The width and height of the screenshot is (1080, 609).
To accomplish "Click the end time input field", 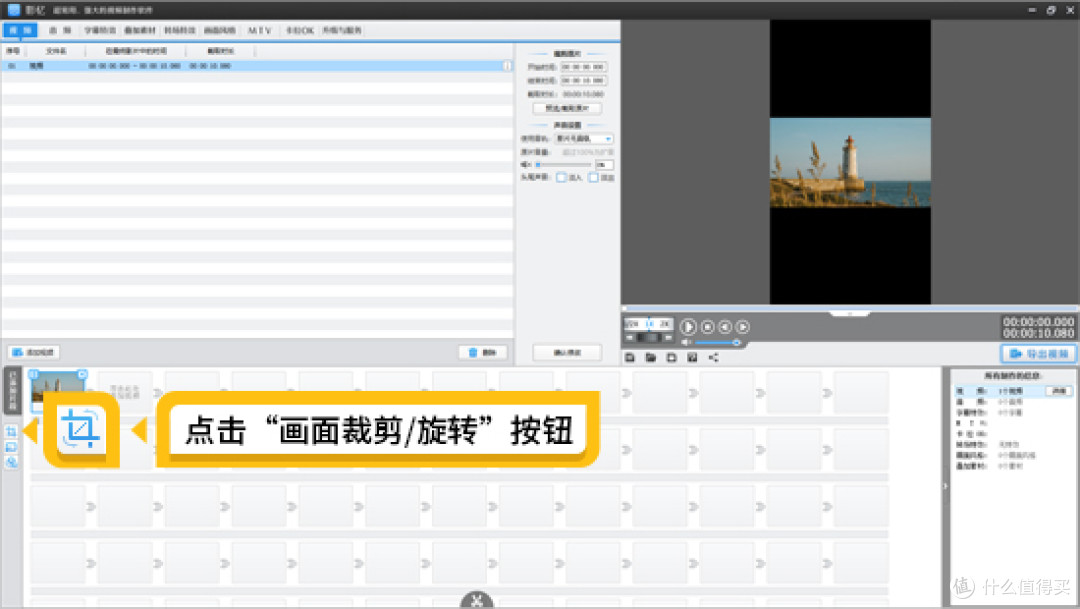I will 583,81.
